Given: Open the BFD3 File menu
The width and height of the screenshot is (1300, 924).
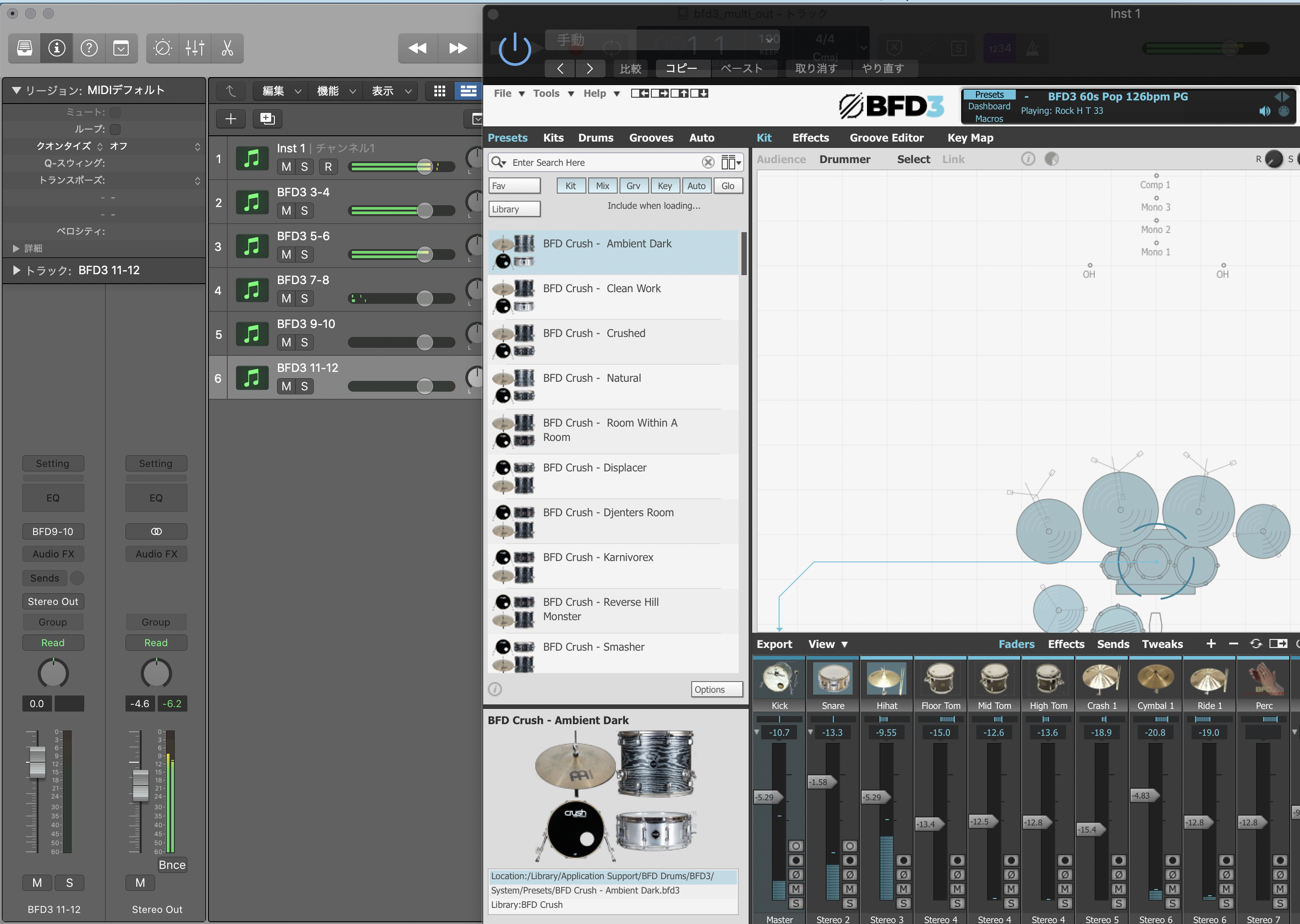Looking at the screenshot, I should click(509, 93).
